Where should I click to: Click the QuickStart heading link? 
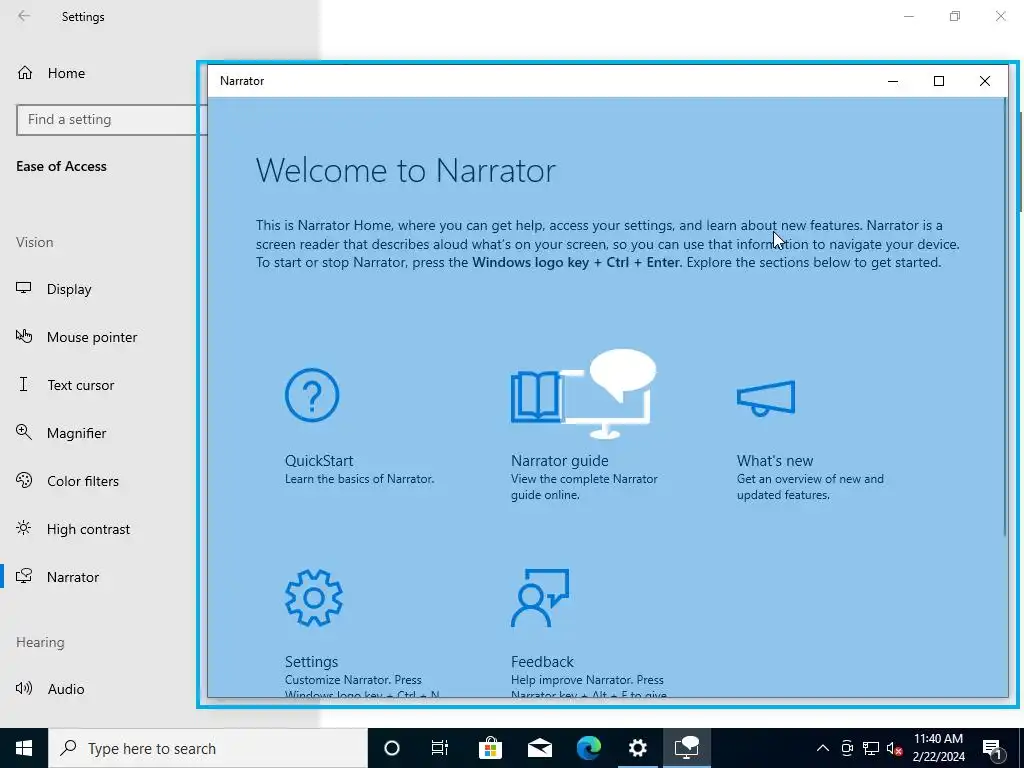click(319, 460)
